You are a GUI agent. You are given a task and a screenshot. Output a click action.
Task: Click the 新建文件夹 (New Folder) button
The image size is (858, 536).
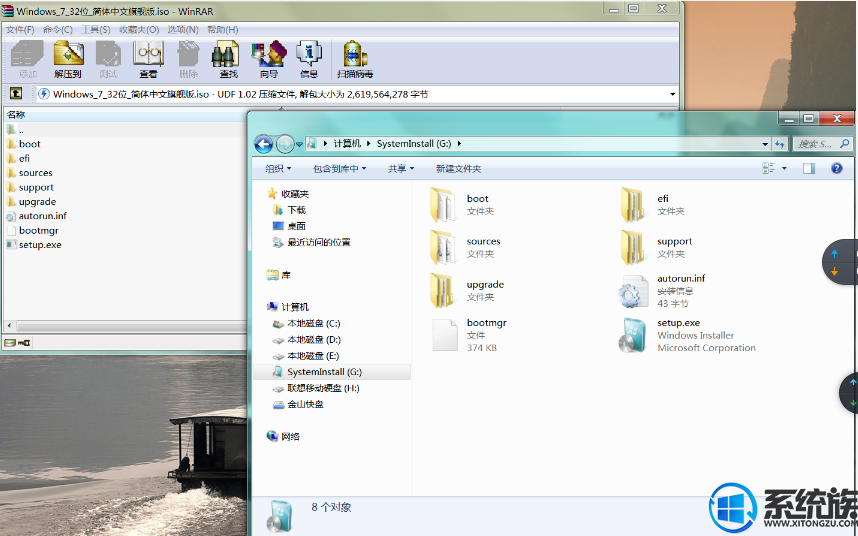click(459, 168)
